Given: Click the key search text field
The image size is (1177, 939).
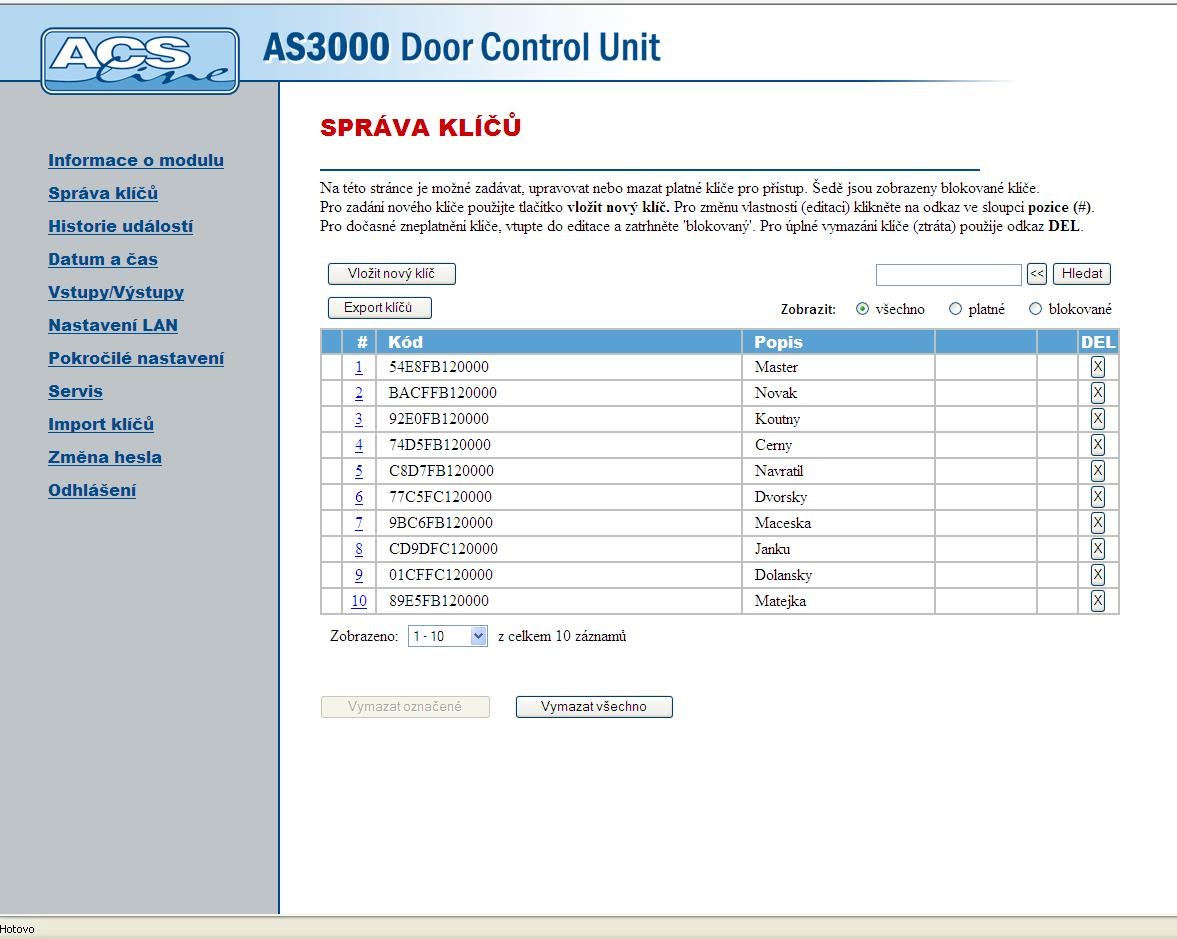Looking at the screenshot, I should 948,274.
